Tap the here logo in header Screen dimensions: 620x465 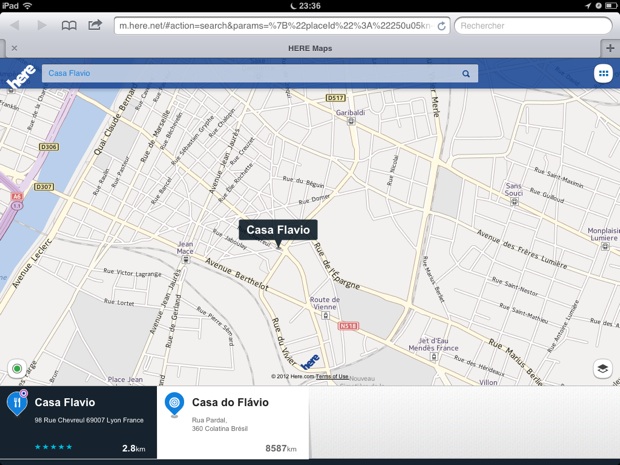pyautogui.click(x=22, y=76)
